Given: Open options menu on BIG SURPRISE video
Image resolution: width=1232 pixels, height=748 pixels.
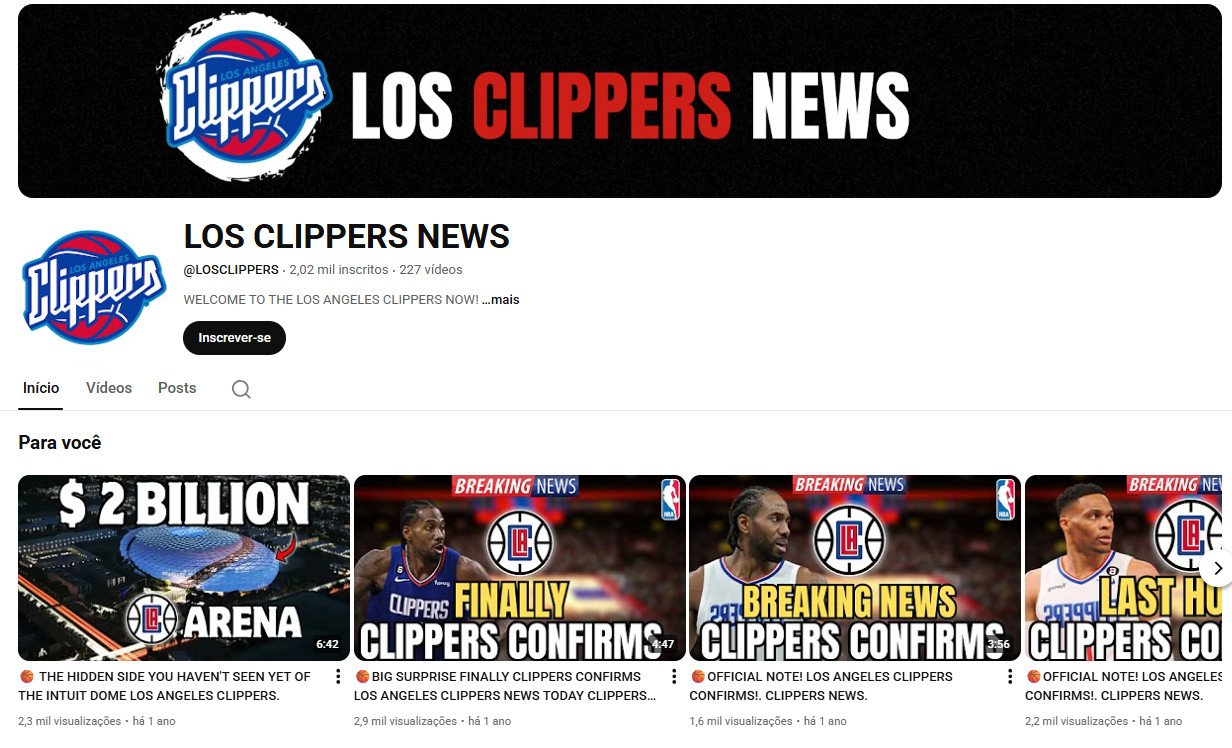Looking at the screenshot, I should pos(672,677).
